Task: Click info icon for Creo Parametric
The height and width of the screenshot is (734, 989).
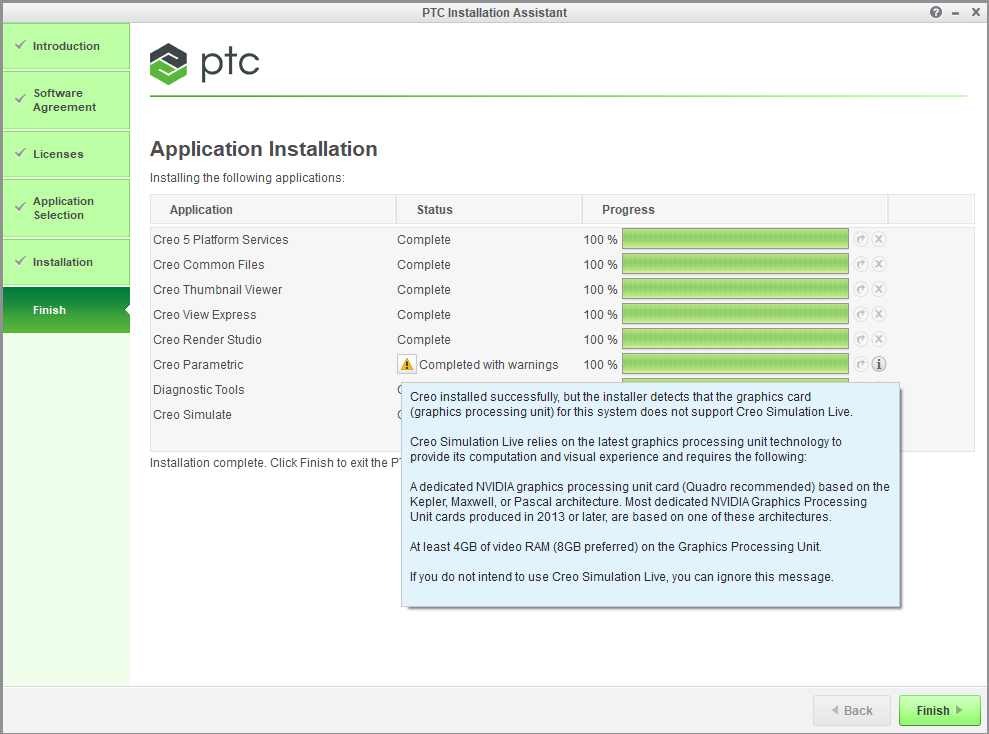Action: pos(879,364)
